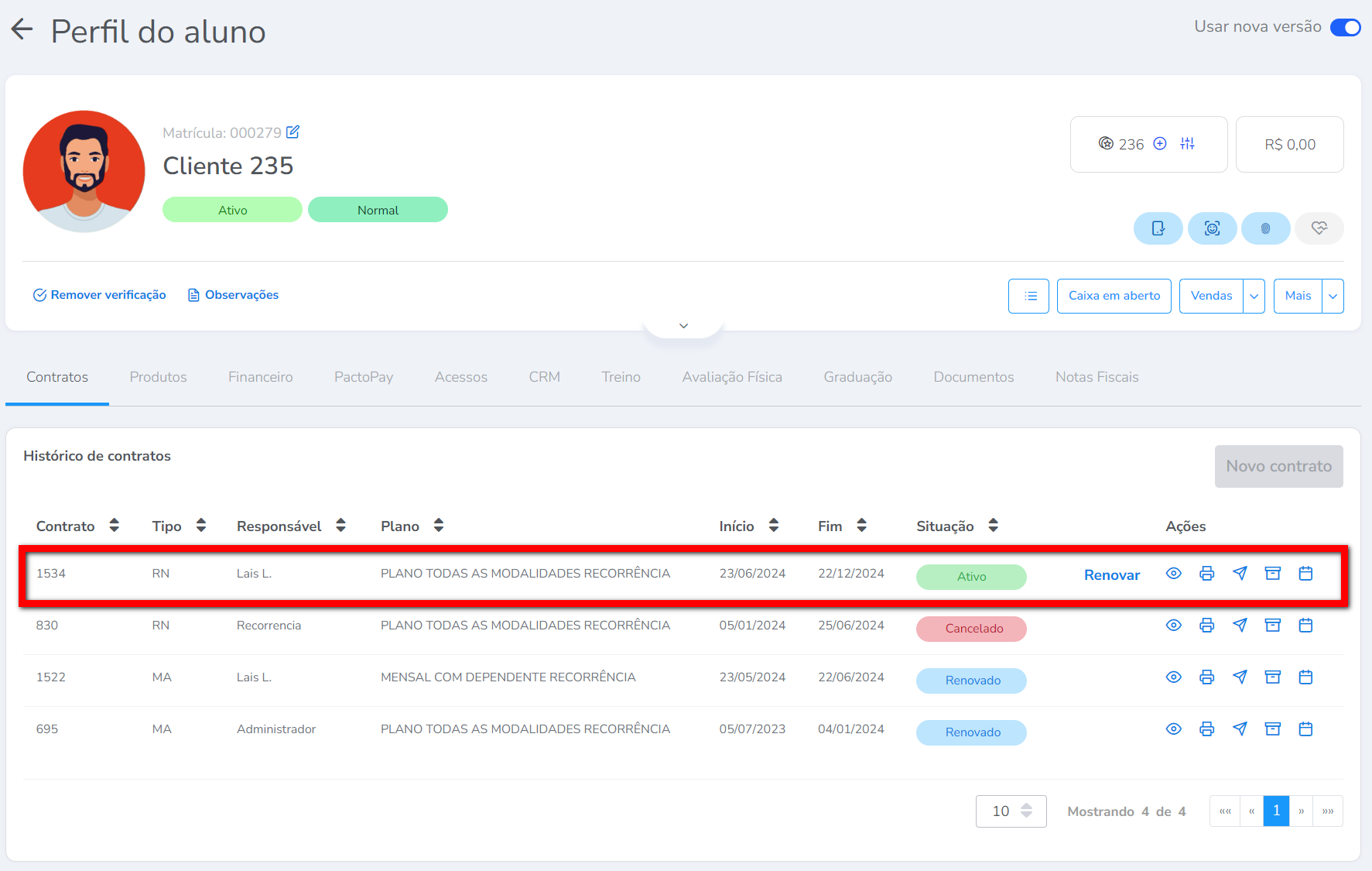
Task: Open the calendar icon for contract 1522
Action: click(1305, 677)
